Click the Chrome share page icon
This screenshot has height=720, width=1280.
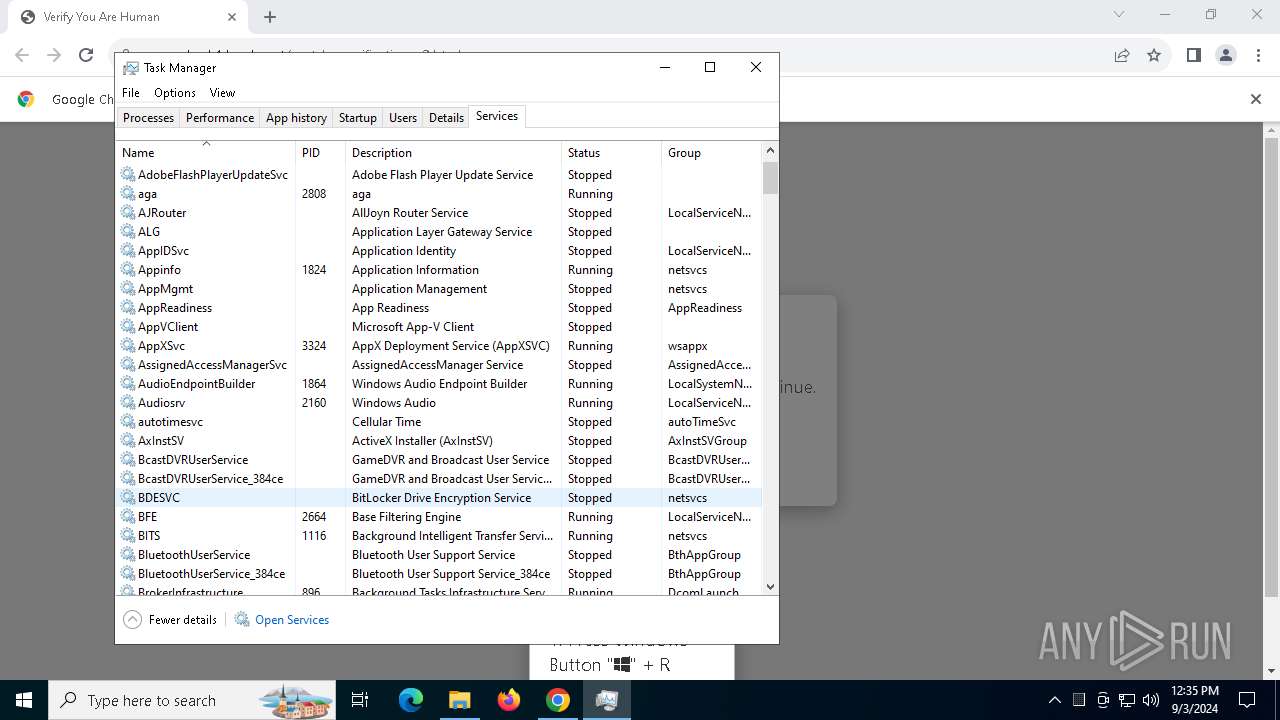pos(1122,55)
